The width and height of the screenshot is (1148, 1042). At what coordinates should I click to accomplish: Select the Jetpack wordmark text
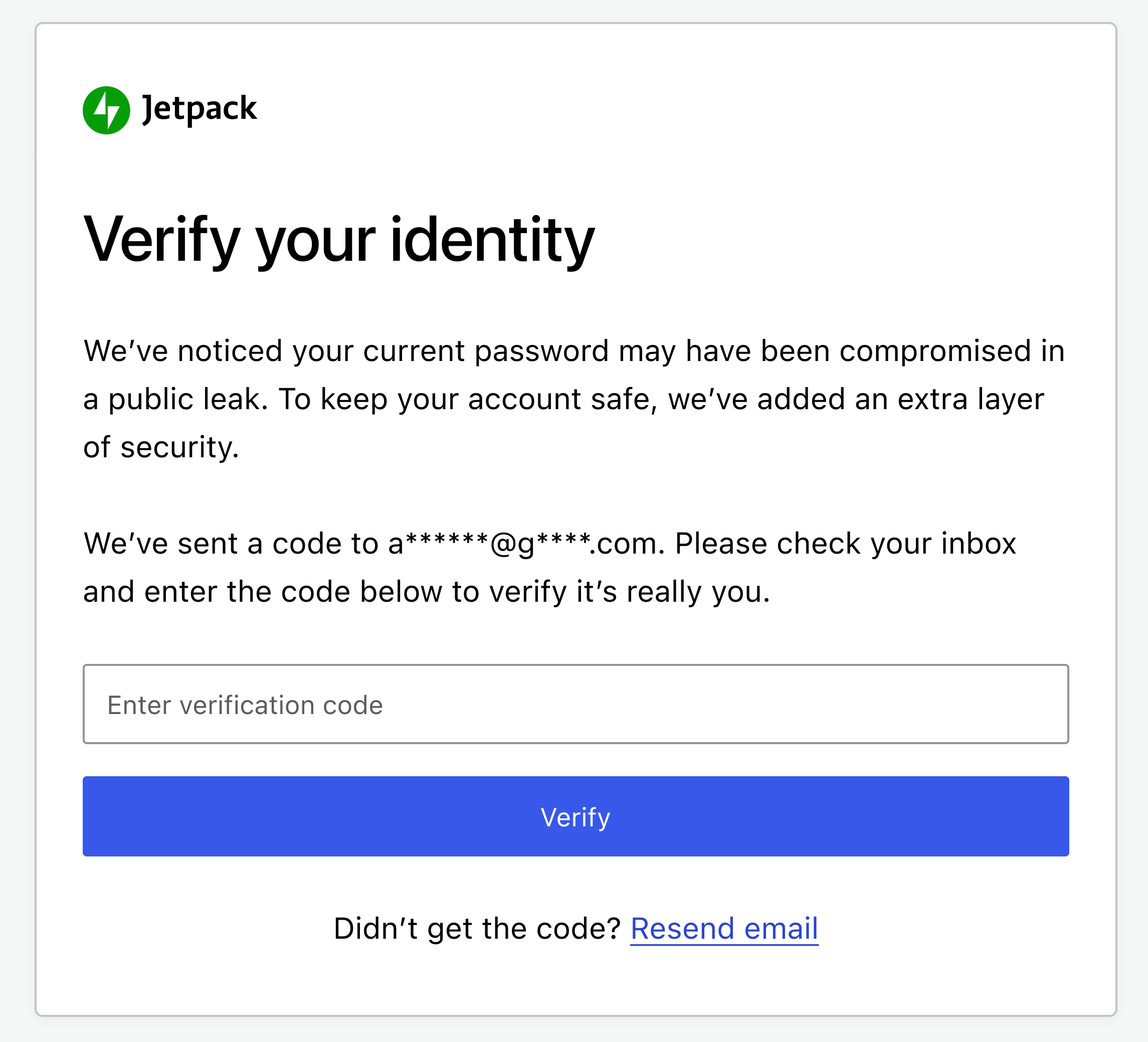coord(200,109)
